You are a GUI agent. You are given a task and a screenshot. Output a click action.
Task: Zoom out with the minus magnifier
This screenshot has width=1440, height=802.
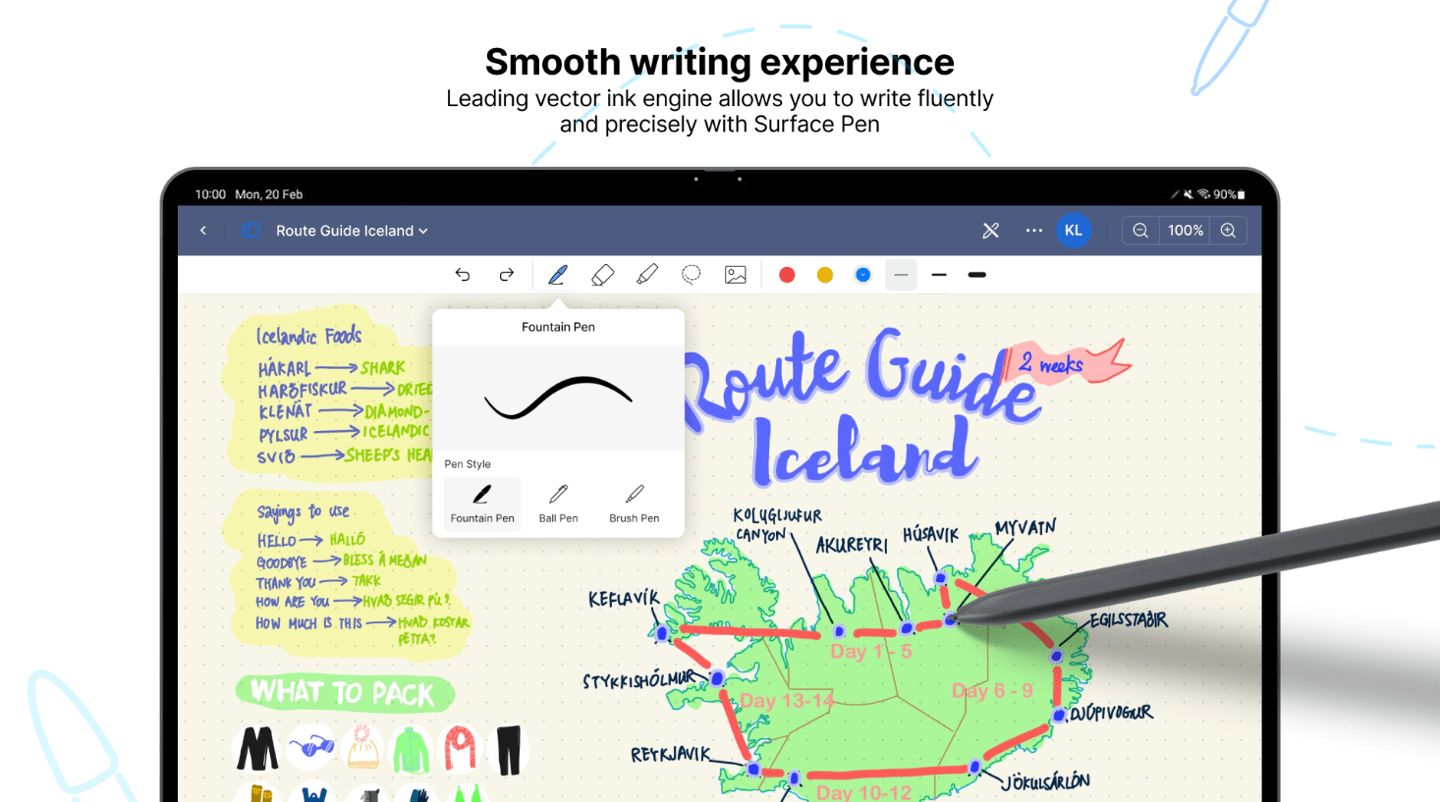(x=1140, y=231)
